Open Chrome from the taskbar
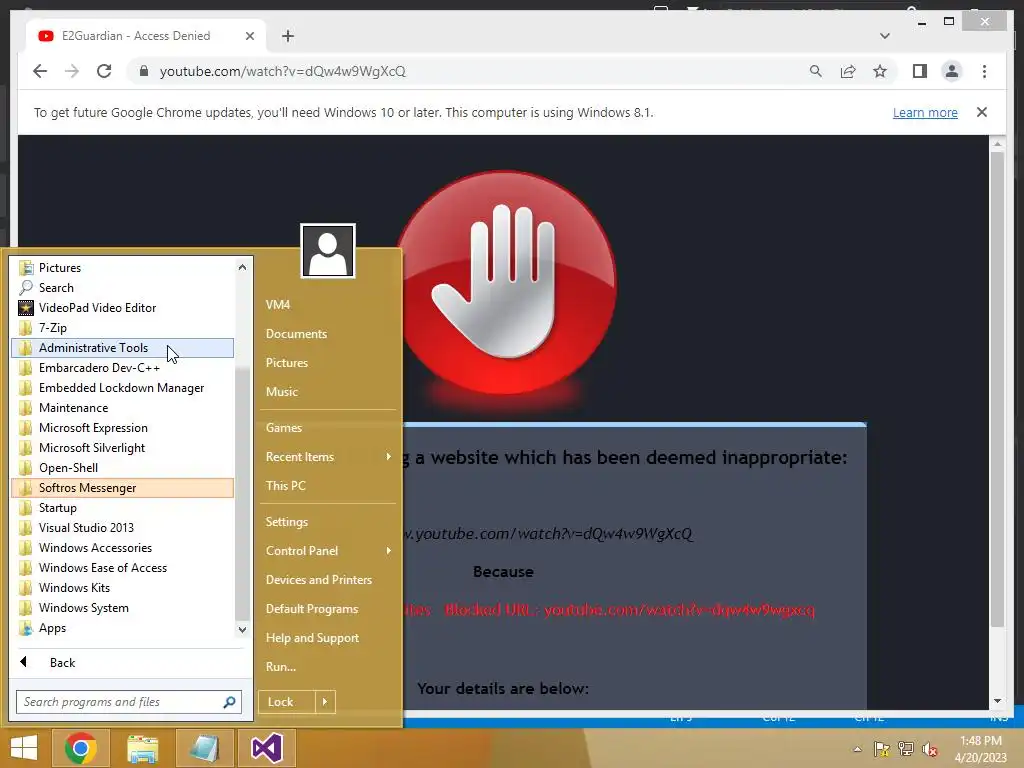Viewport: 1024px width, 768px height. pos(81,748)
